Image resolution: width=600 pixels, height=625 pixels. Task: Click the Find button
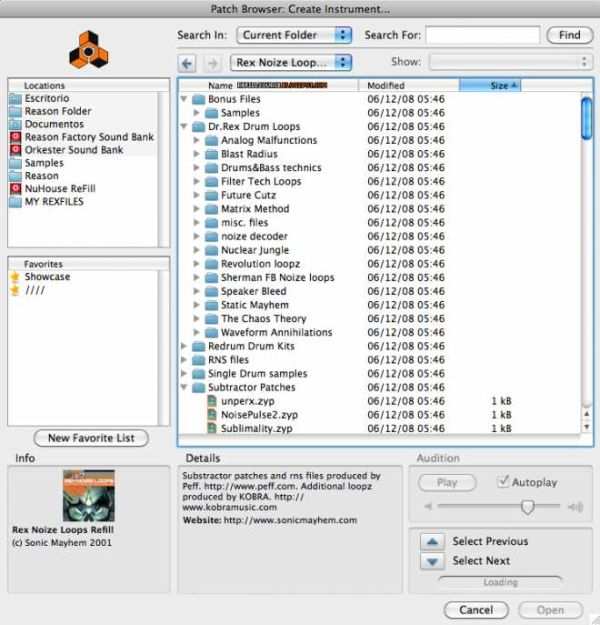tap(570, 35)
